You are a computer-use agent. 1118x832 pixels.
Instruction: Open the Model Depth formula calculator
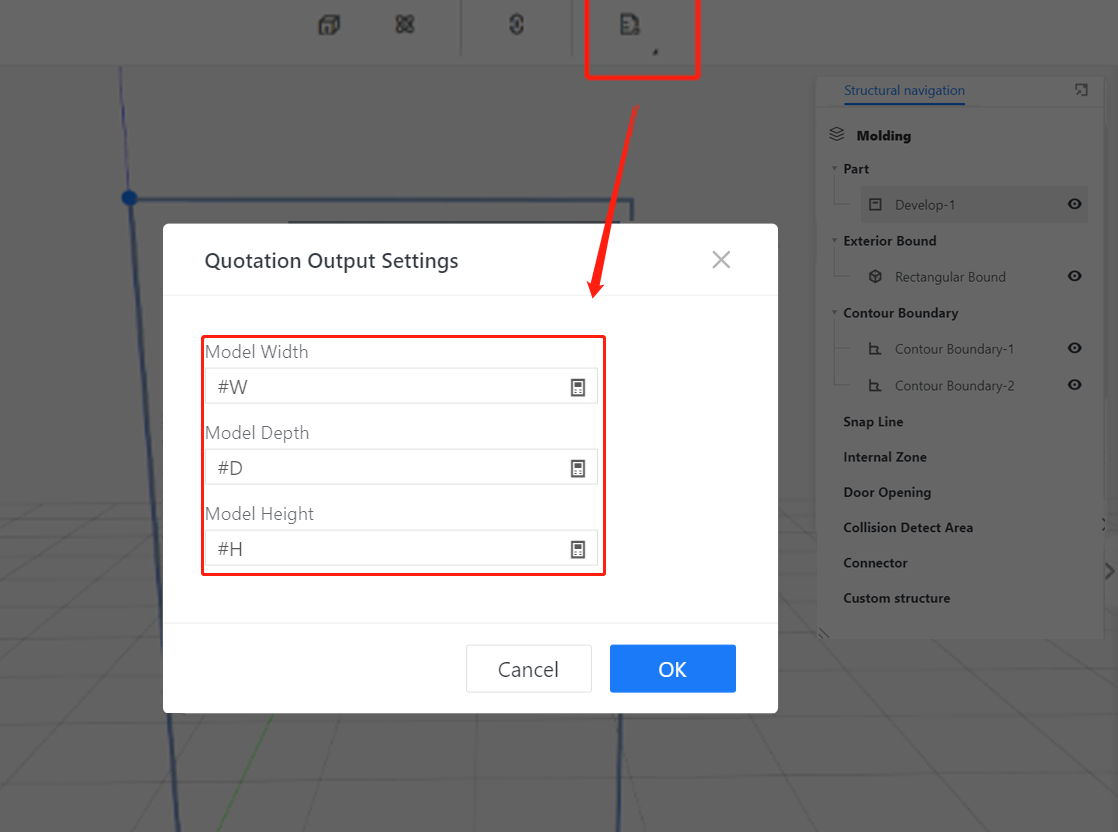tap(577, 468)
